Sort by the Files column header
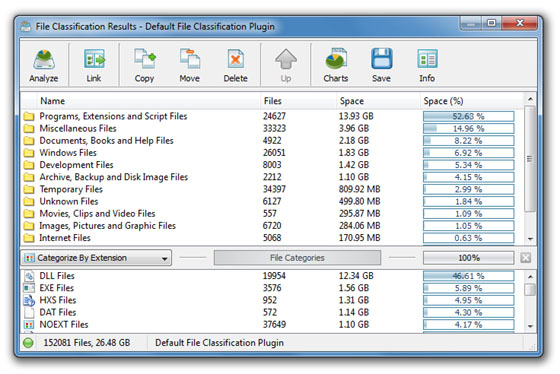 pyautogui.click(x=272, y=101)
